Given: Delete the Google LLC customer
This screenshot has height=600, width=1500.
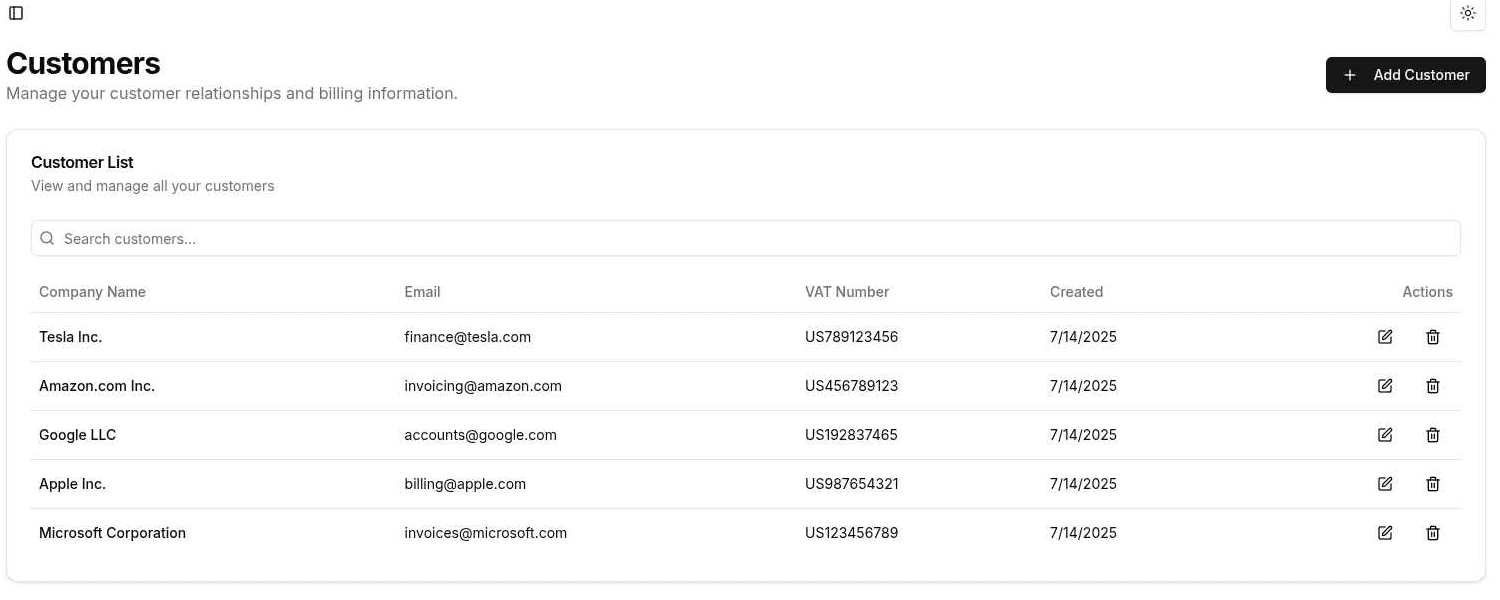Looking at the screenshot, I should [1433, 434].
